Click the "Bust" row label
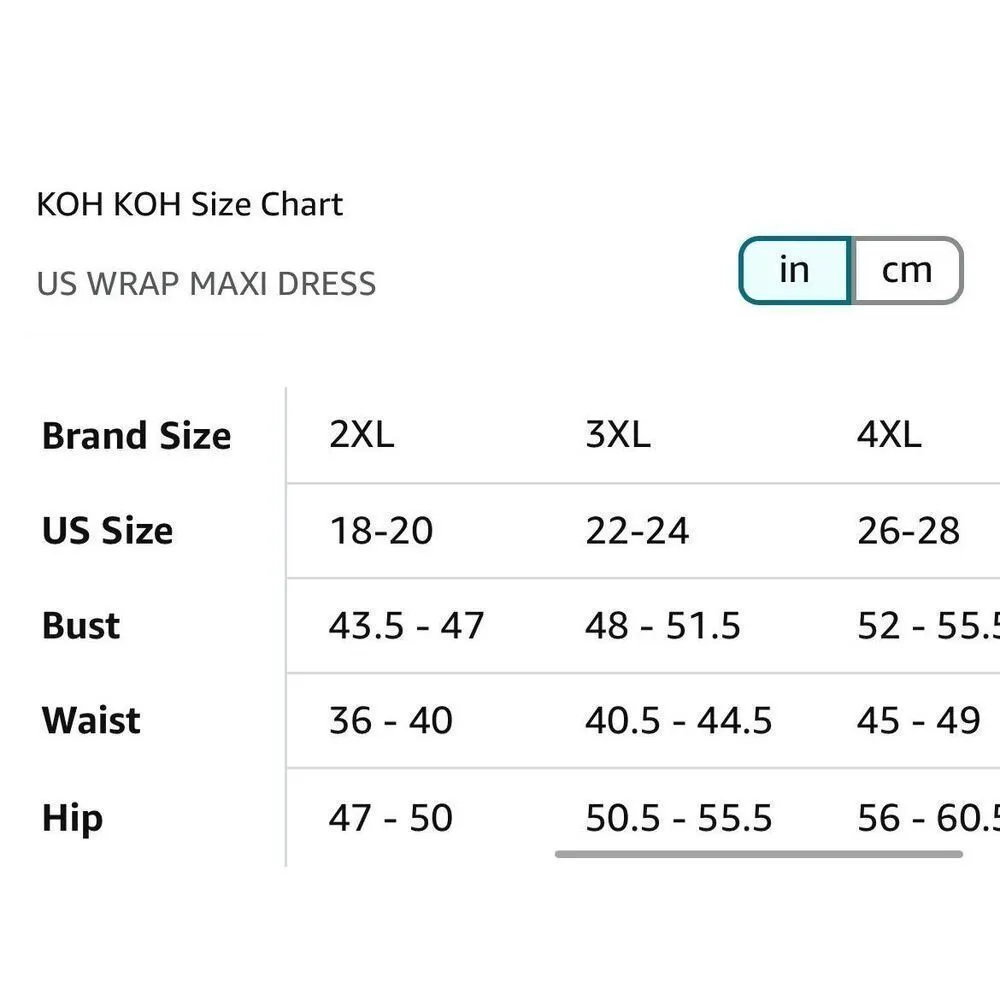The height and width of the screenshot is (1000, 1000). click(x=81, y=626)
